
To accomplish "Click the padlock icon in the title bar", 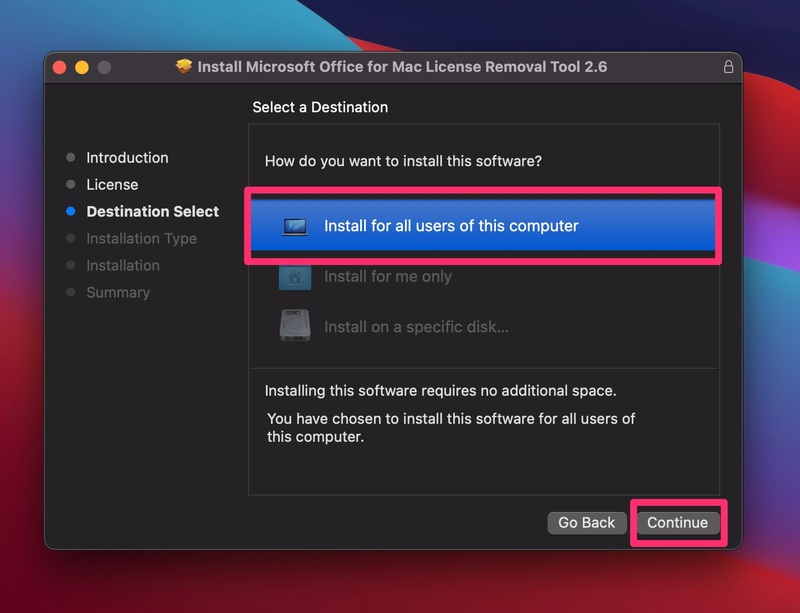I will (x=728, y=67).
